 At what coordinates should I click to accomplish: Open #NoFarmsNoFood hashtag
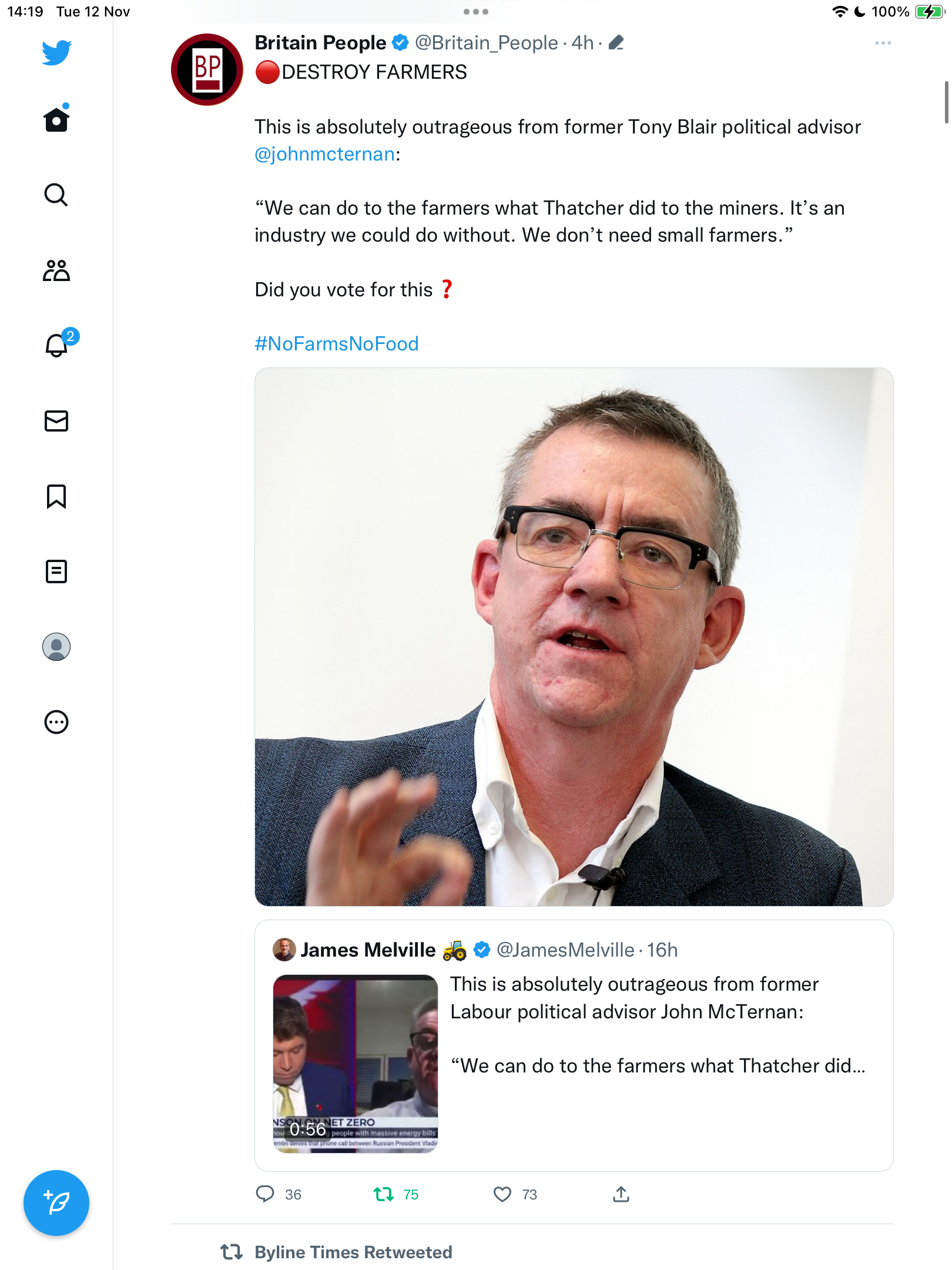pyautogui.click(x=337, y=343)
